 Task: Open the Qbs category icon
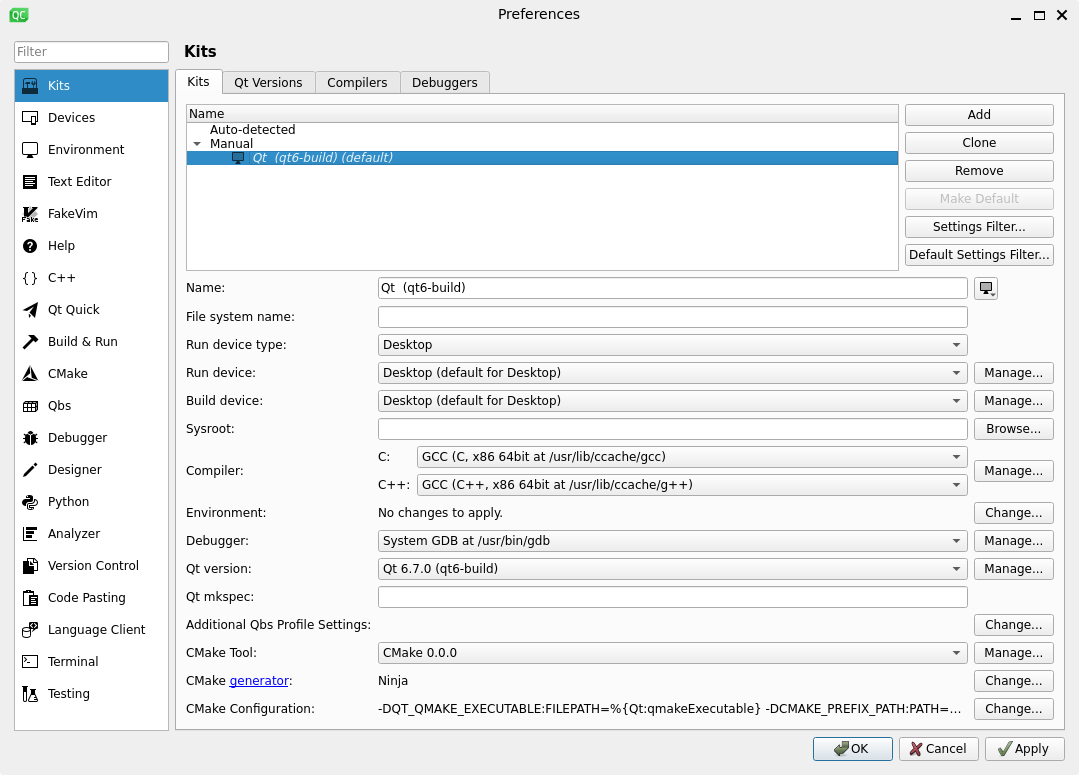click(30, 405)
